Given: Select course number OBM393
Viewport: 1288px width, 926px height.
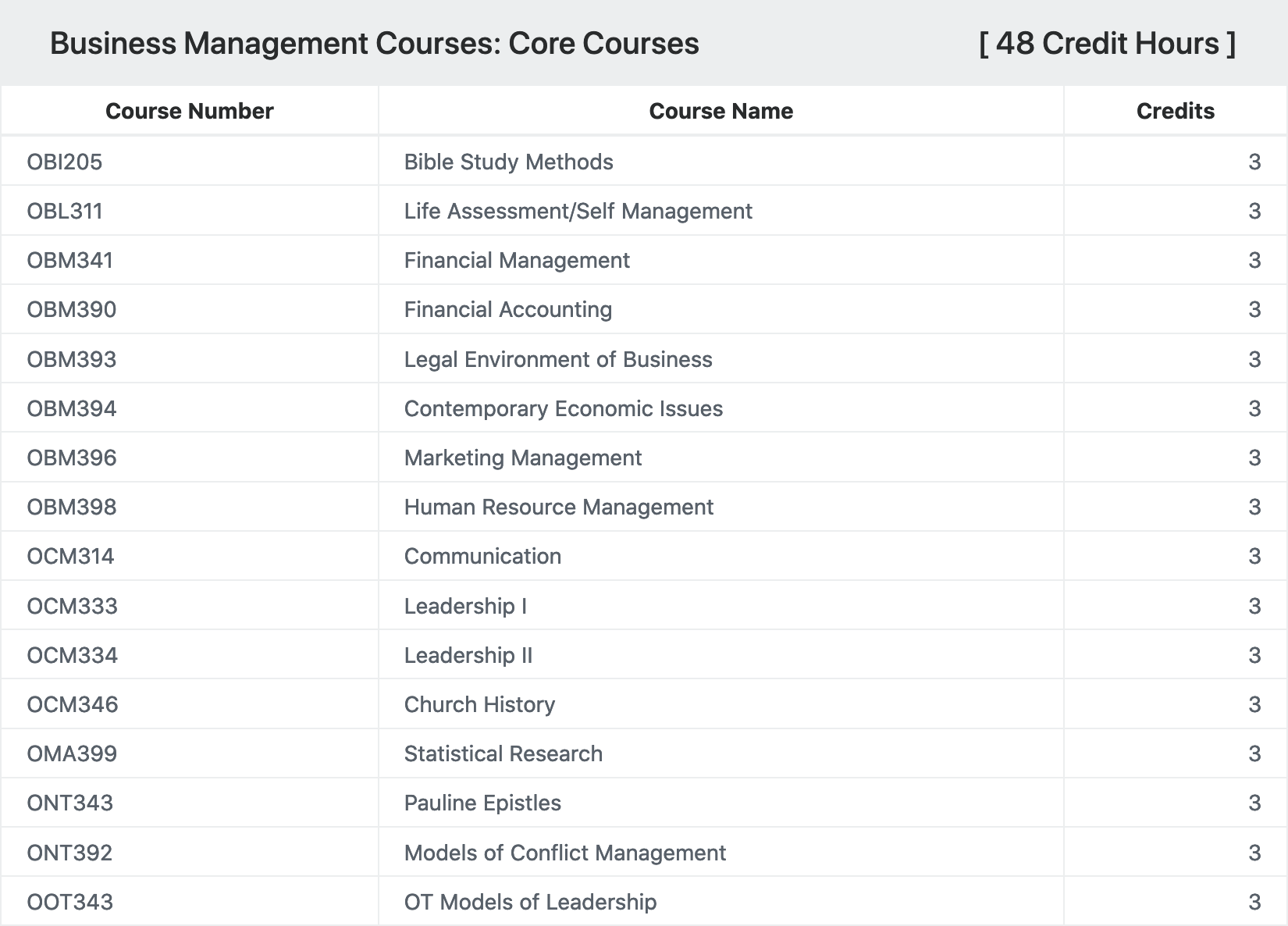Looking at the screenshot, I should [x=72, y=359].
